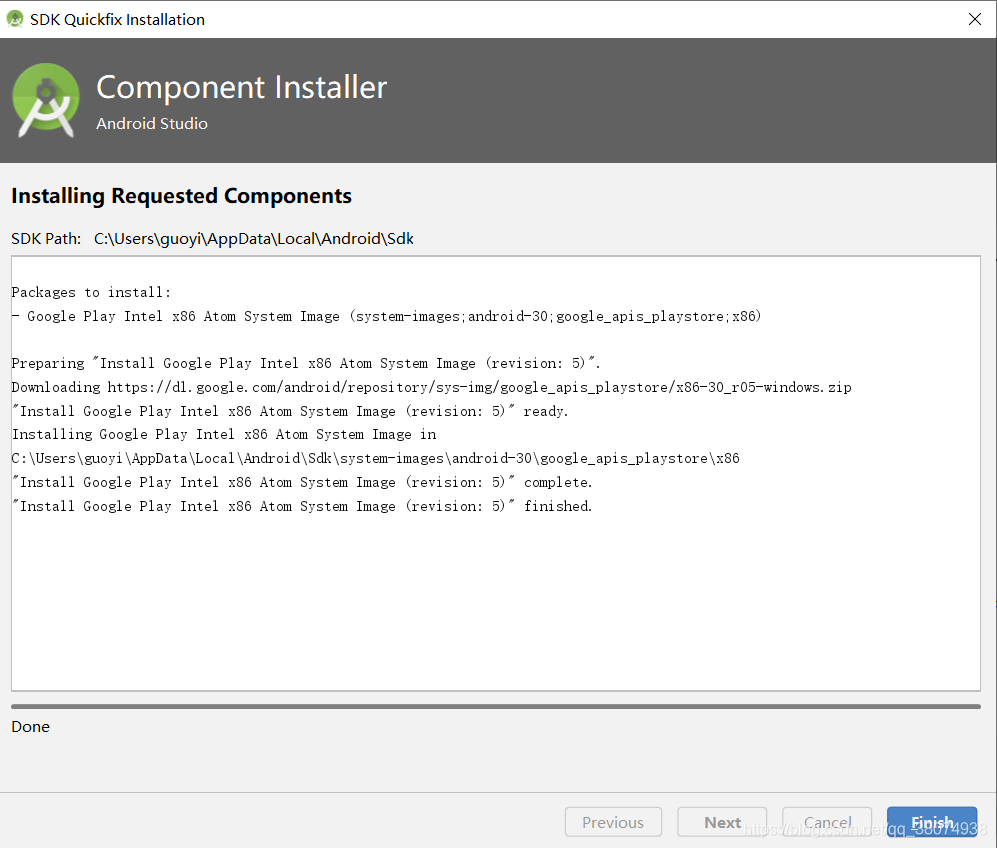Click the installation progress bar
This screenshot has width=997, height=848.
tap(496, 706)
